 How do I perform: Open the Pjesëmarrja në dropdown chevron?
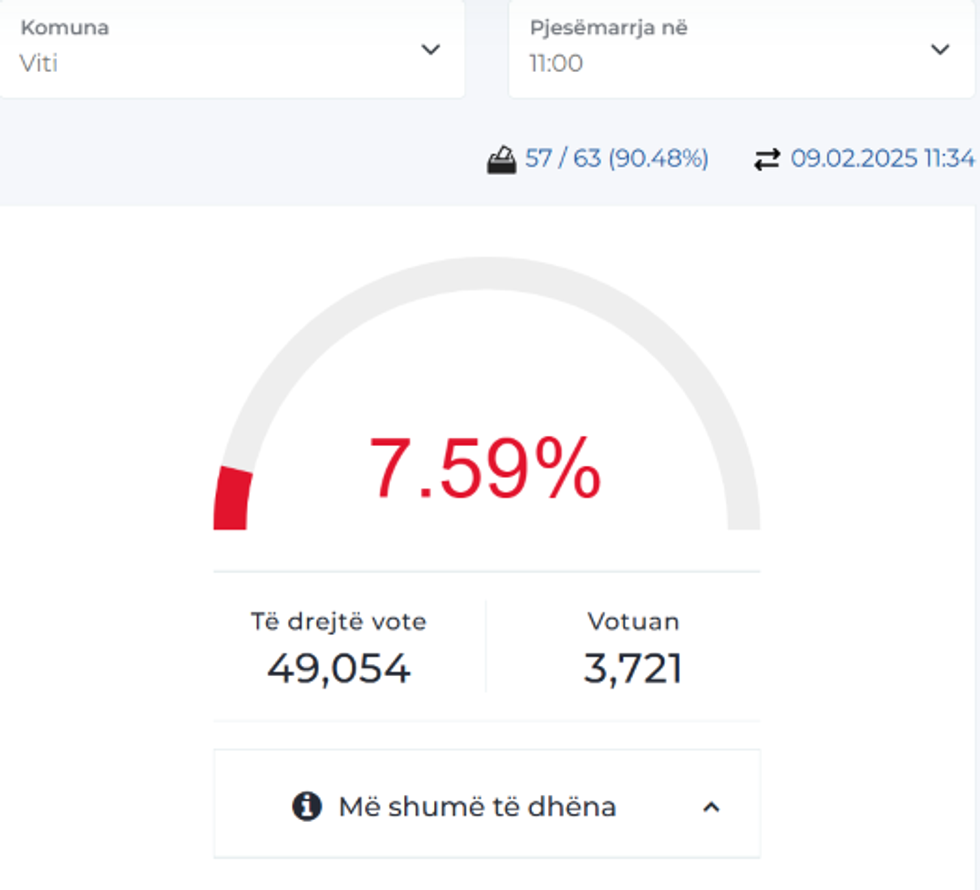pyautogui.click(x=939, y=50)
